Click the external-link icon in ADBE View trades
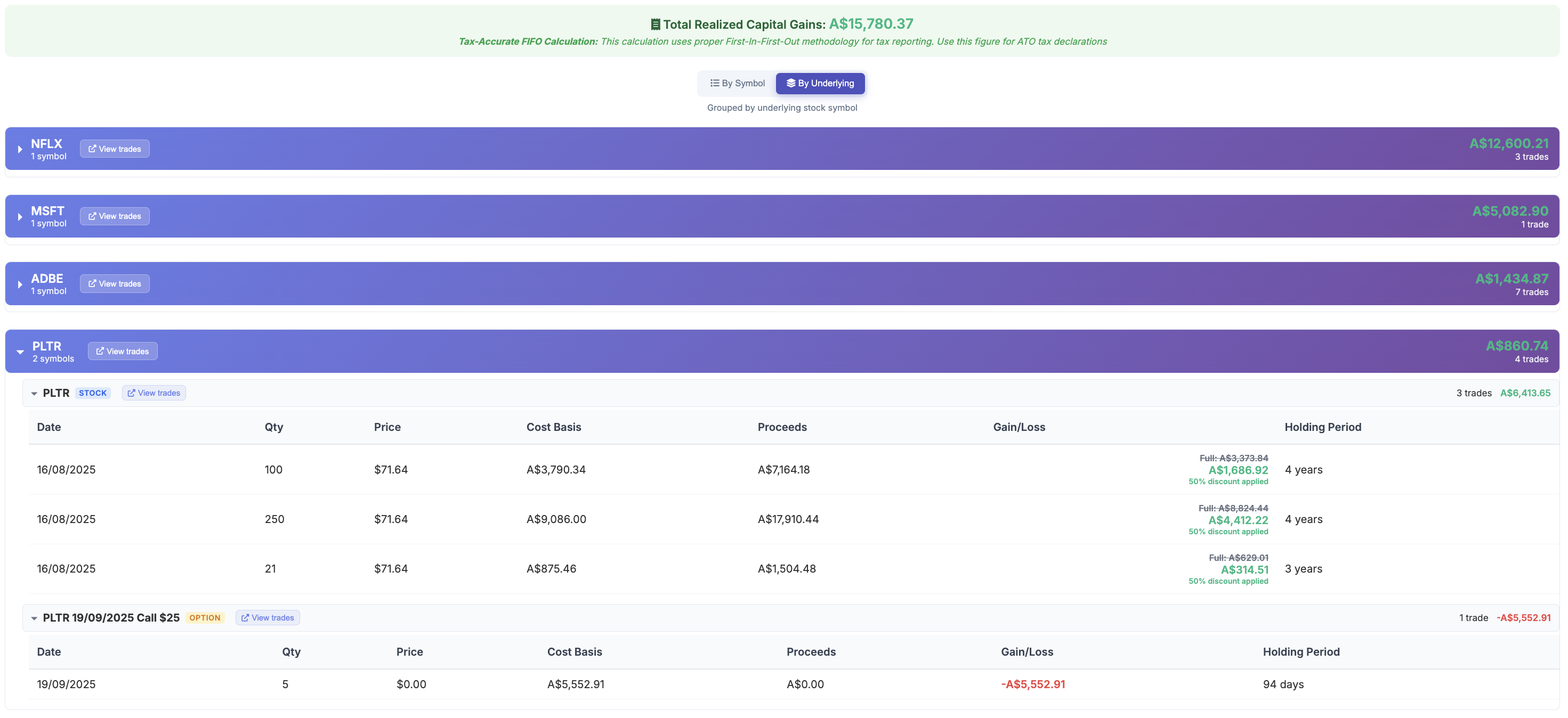 93,283
